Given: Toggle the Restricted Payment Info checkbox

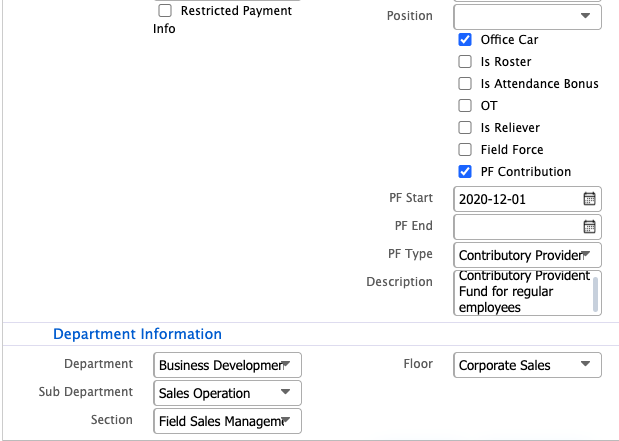Looking at the screenshot, I should pyautogui.click(x=165, y=11).
